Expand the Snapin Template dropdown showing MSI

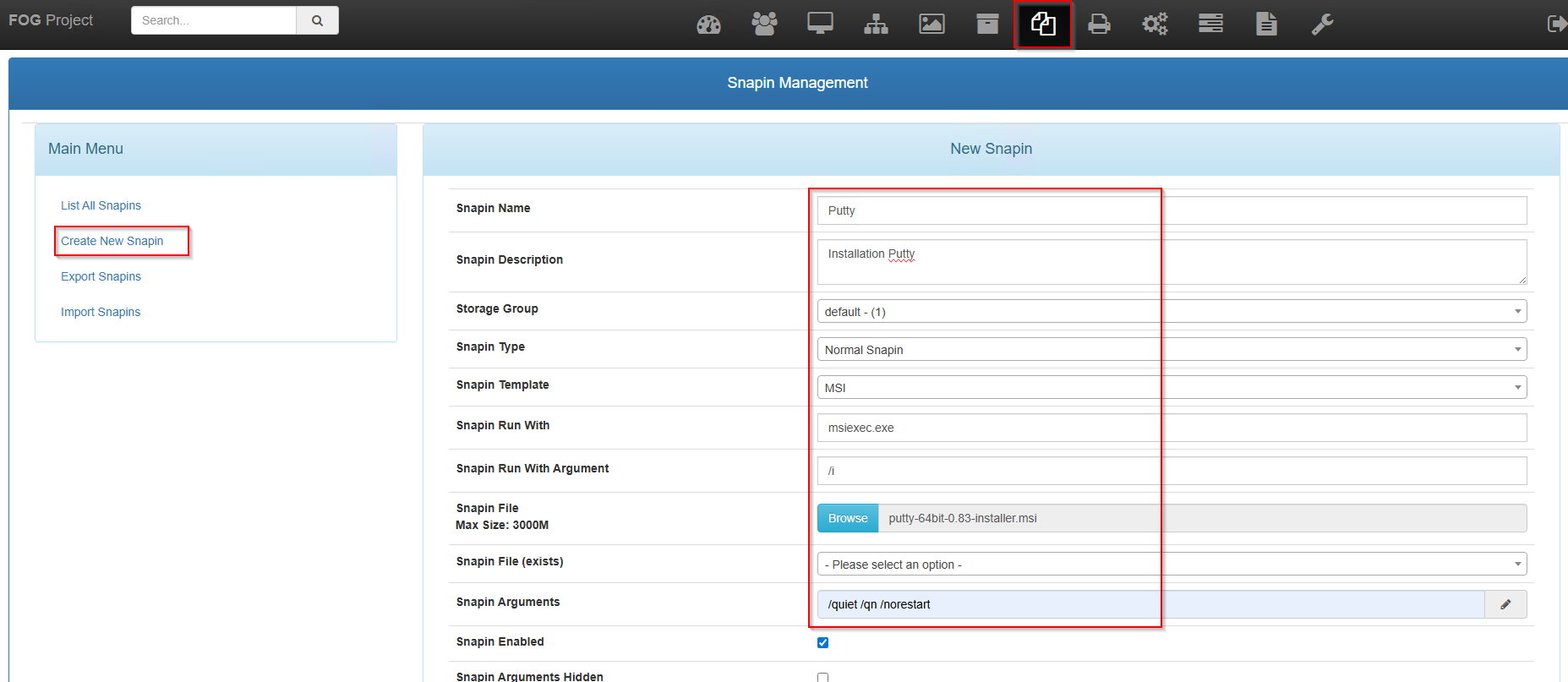(1172, 388)
